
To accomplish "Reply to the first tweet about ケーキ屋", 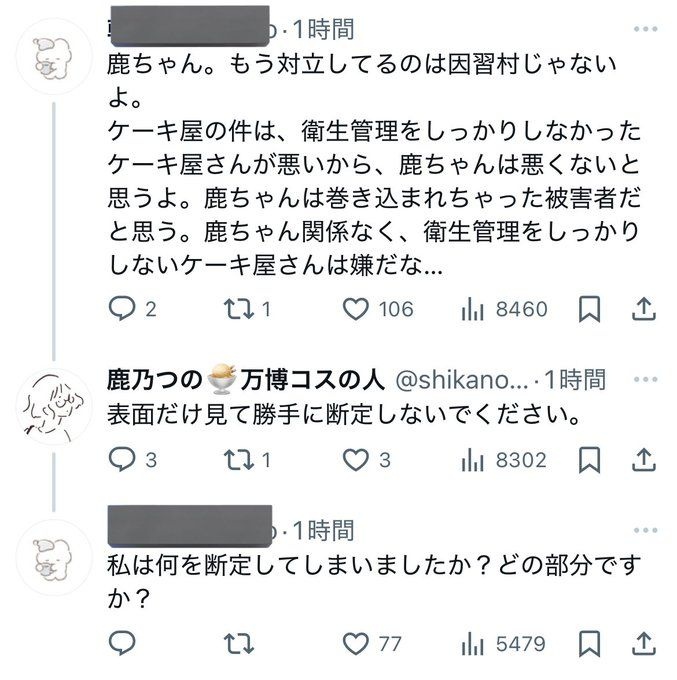I will [x=121, y=309].
